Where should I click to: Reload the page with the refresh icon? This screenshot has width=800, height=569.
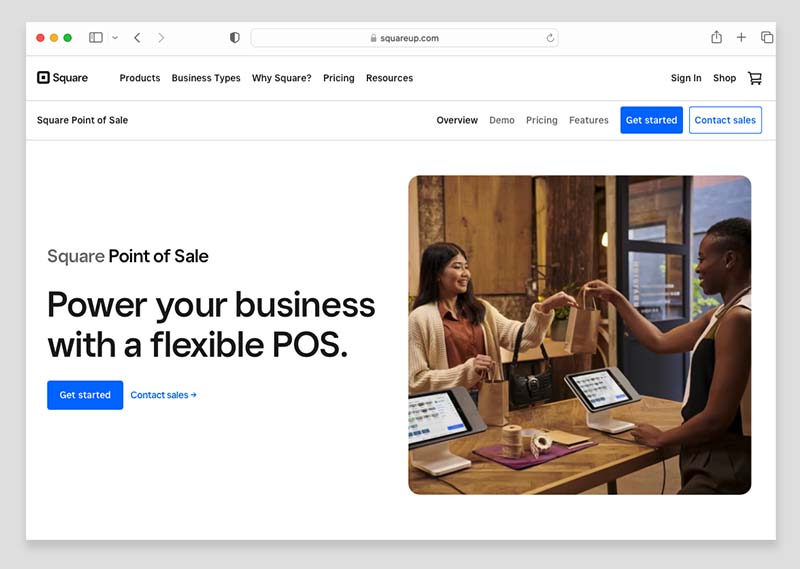point(550,38)
